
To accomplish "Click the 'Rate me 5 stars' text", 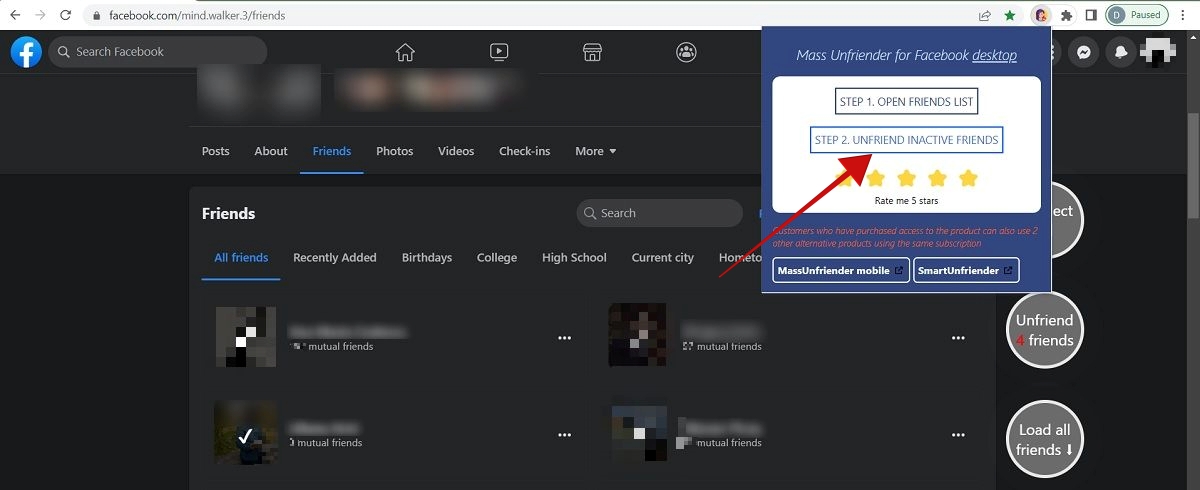I will (906, 200).
